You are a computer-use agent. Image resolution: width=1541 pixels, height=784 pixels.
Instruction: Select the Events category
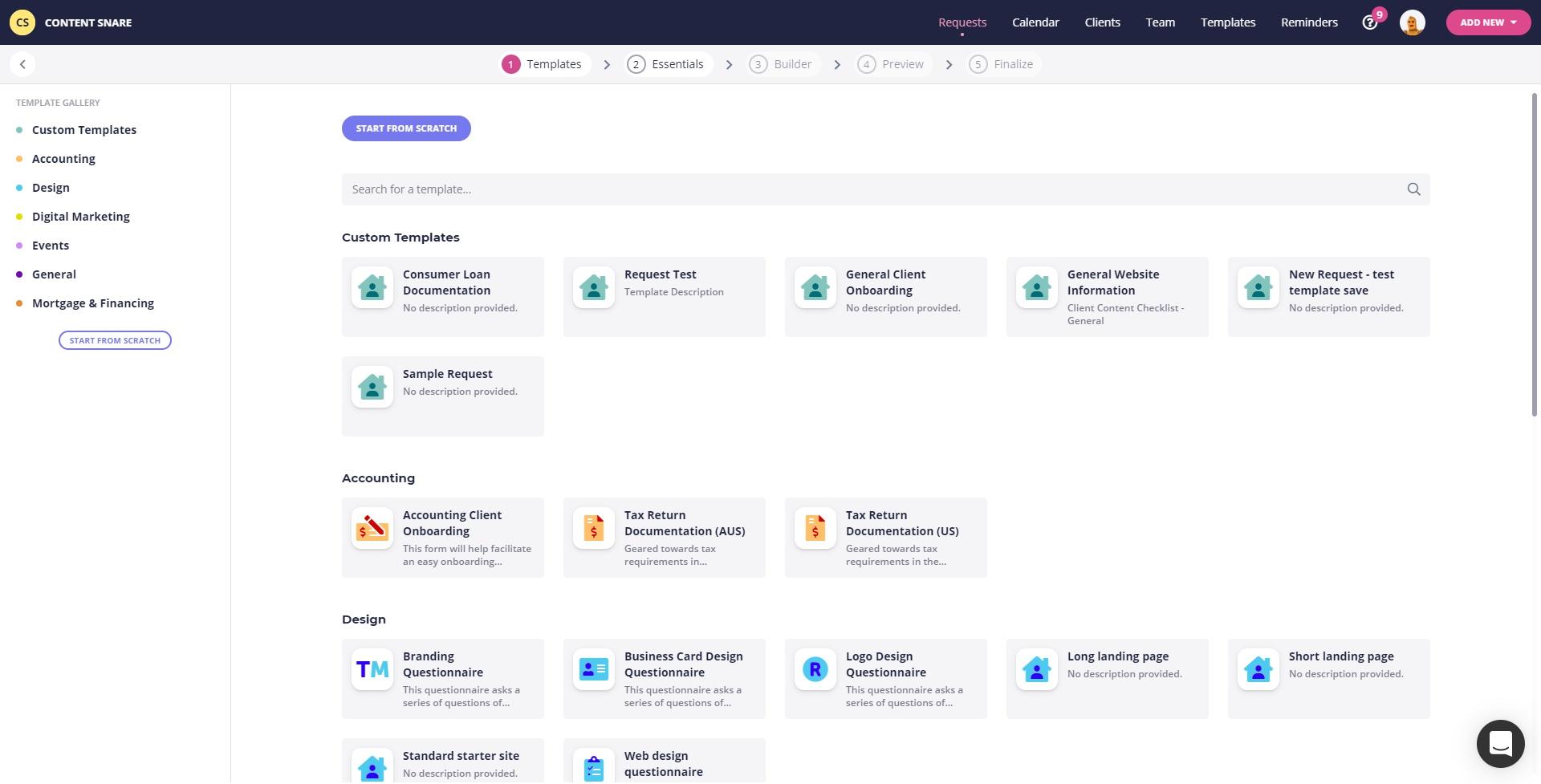(x=51, y=246)
